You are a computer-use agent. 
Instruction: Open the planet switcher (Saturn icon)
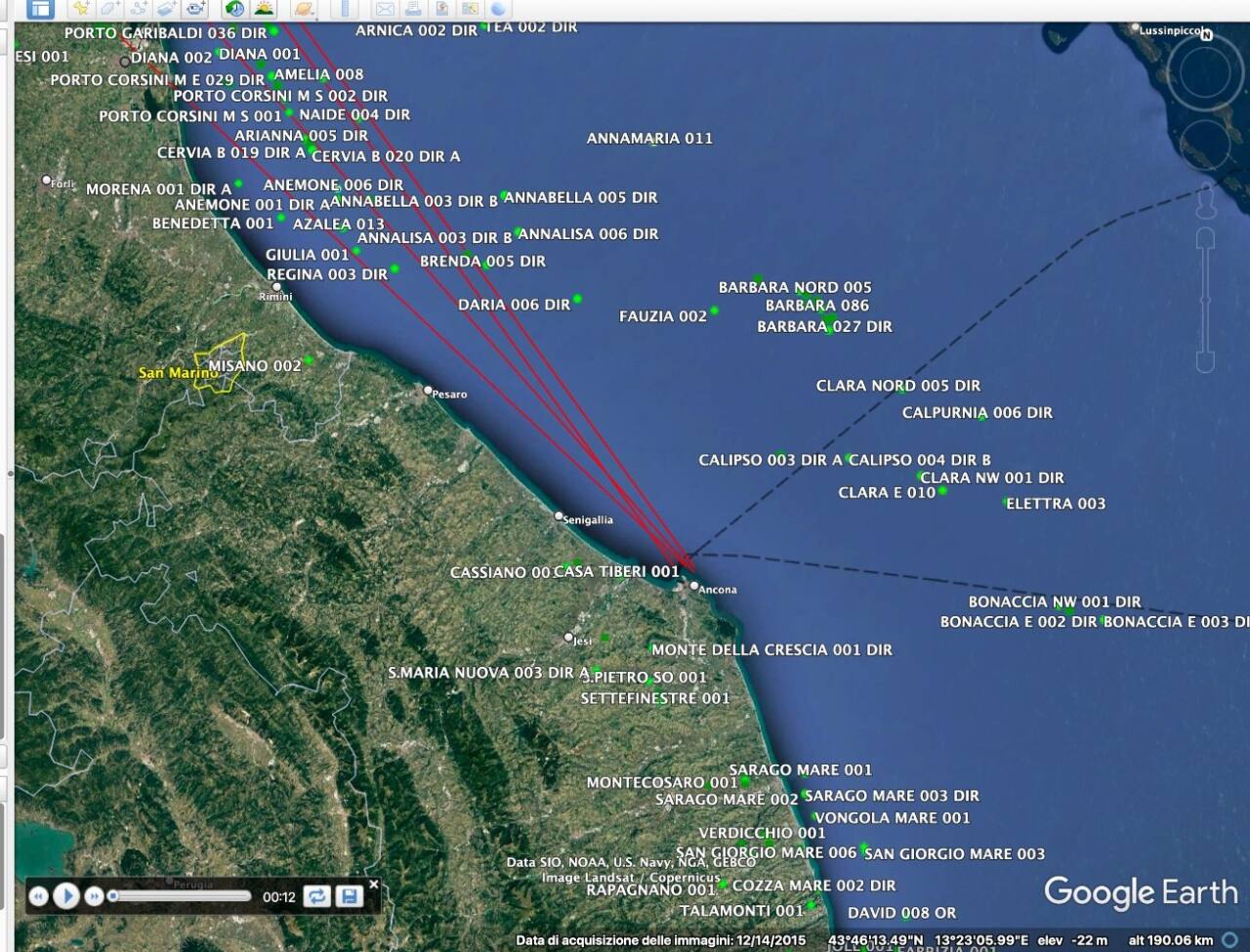[304, 9]
